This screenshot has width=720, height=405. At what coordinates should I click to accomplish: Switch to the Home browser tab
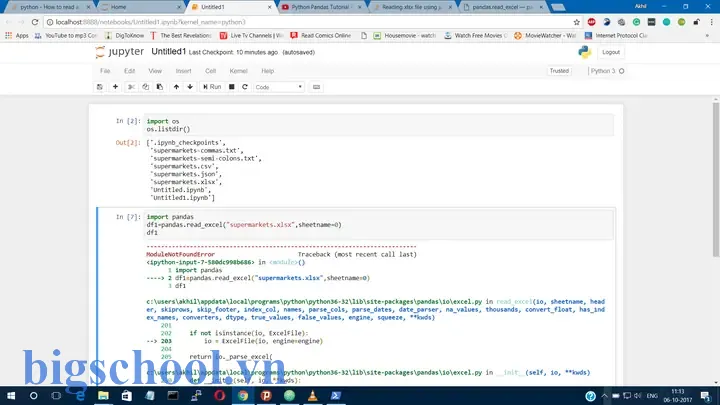pyautogui.click(x=140, y=7)
